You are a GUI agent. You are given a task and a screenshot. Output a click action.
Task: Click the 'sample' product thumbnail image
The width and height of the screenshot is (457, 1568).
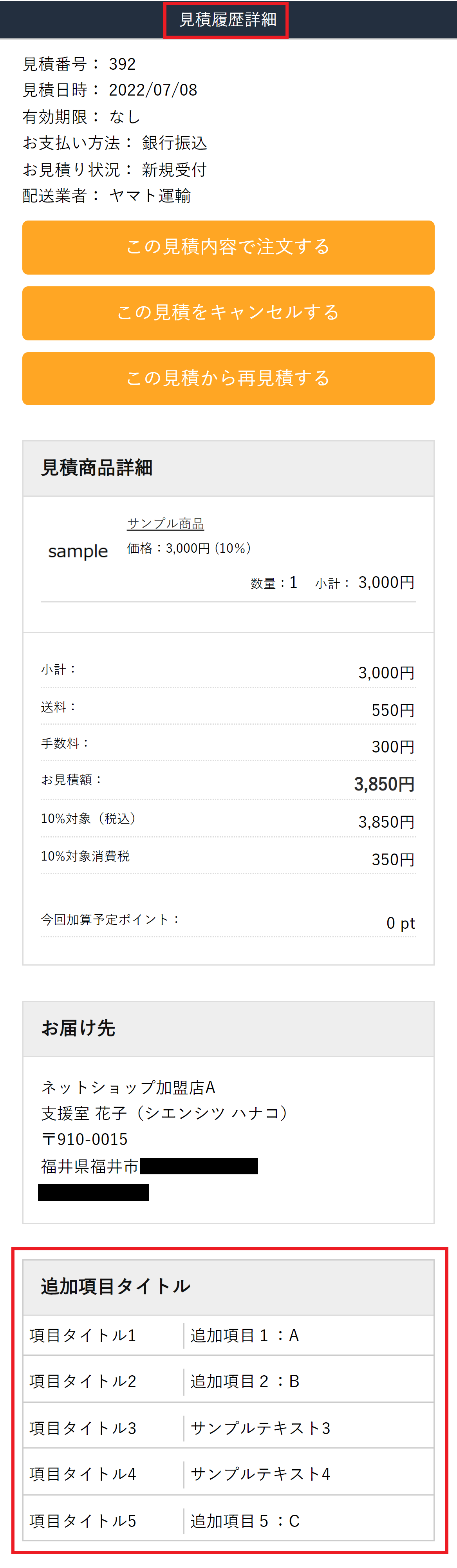pyautogui.click(x=78, y=552)
